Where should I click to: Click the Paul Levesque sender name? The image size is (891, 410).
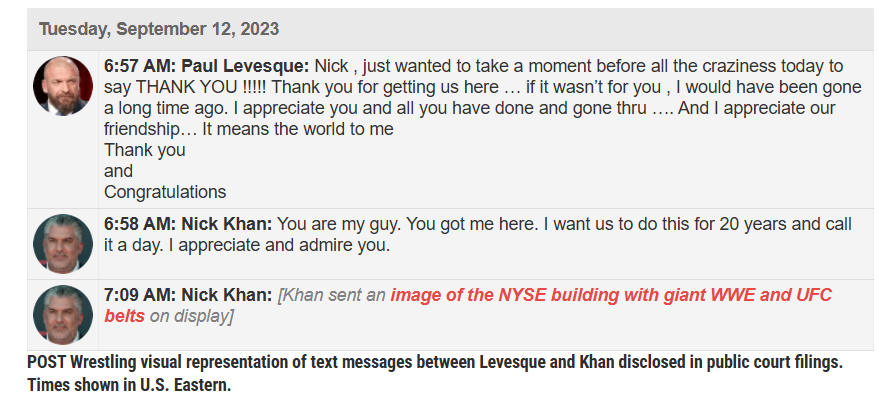(245, 66)
